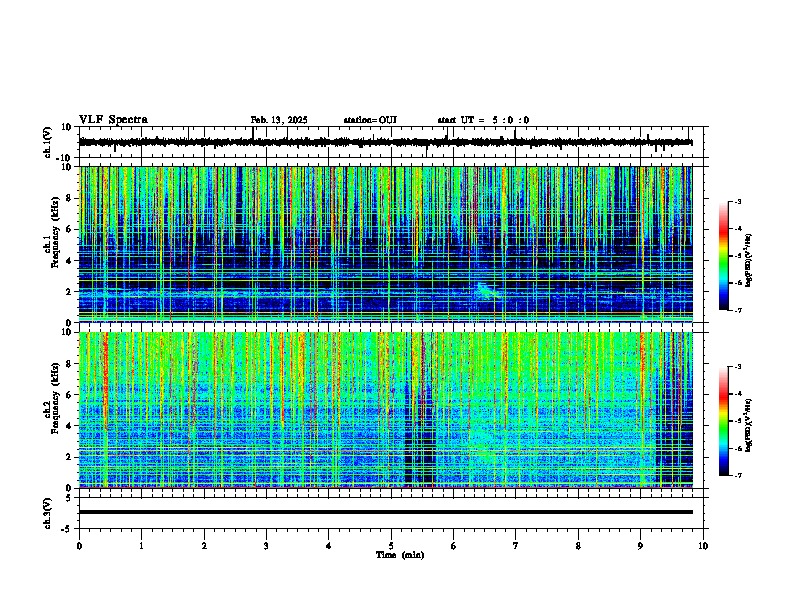Viewport: 792px width, 612px height.
Task: Click the ch.1 "Frequency (kHz)" axis label
Action: tap(55, 233)
